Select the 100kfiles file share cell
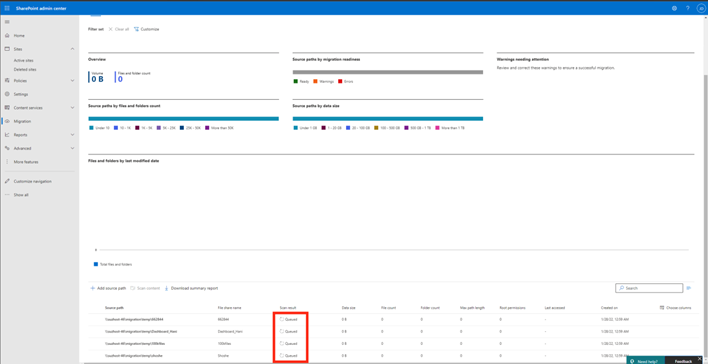708x364 pixels. (x=224, y=344)
